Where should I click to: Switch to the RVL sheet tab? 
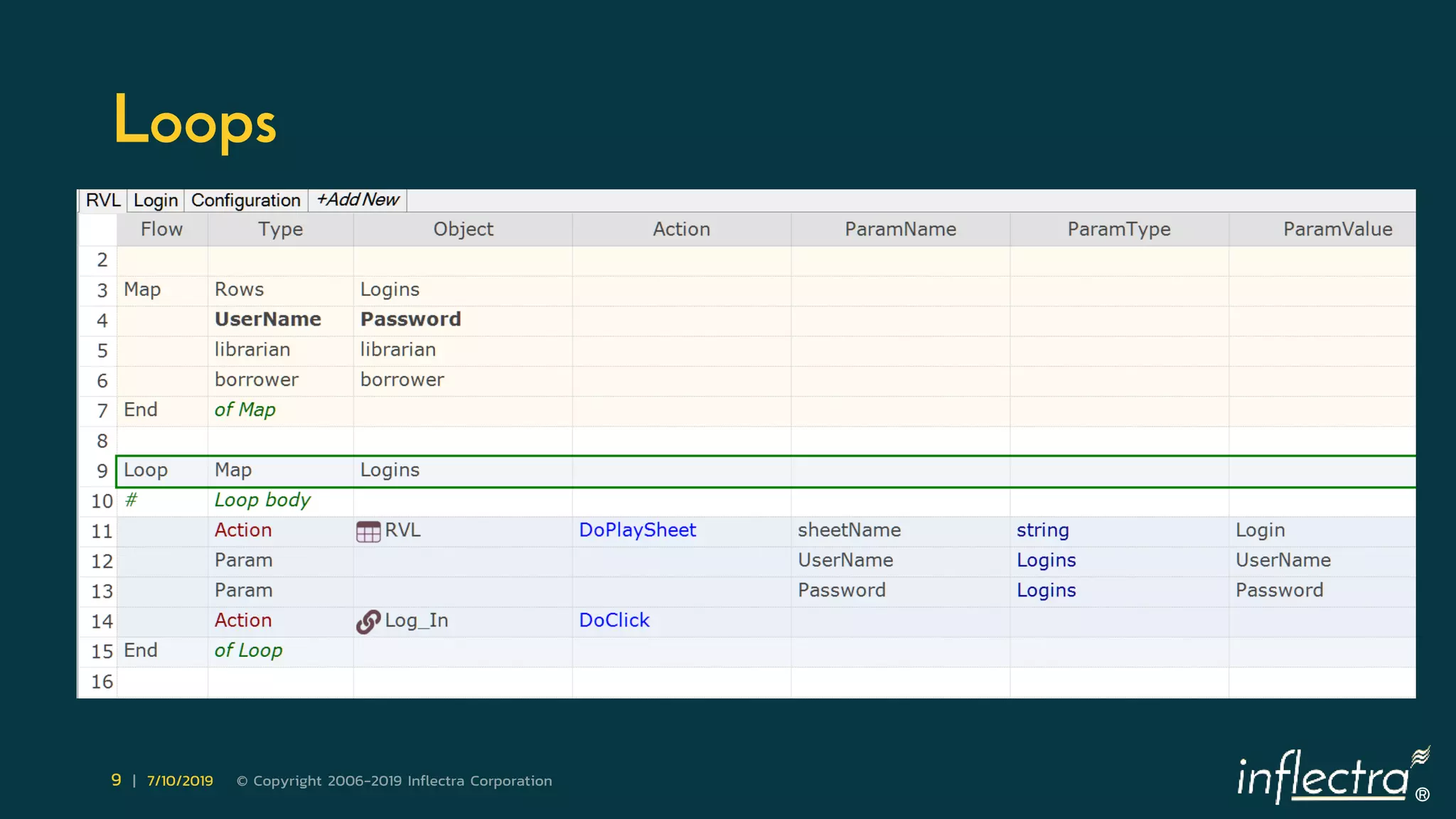102,200
